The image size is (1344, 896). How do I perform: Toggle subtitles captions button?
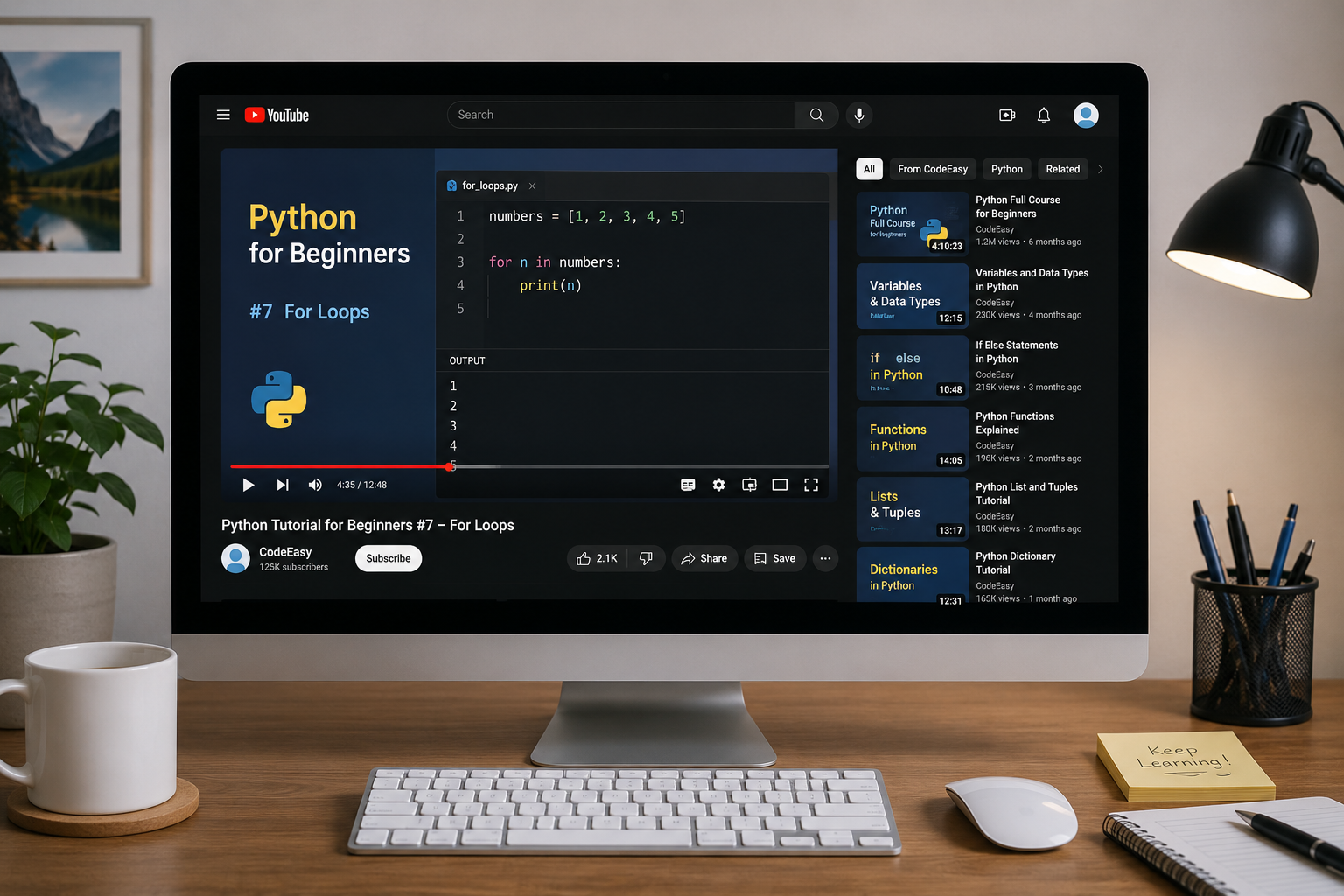tap(688, 485)
